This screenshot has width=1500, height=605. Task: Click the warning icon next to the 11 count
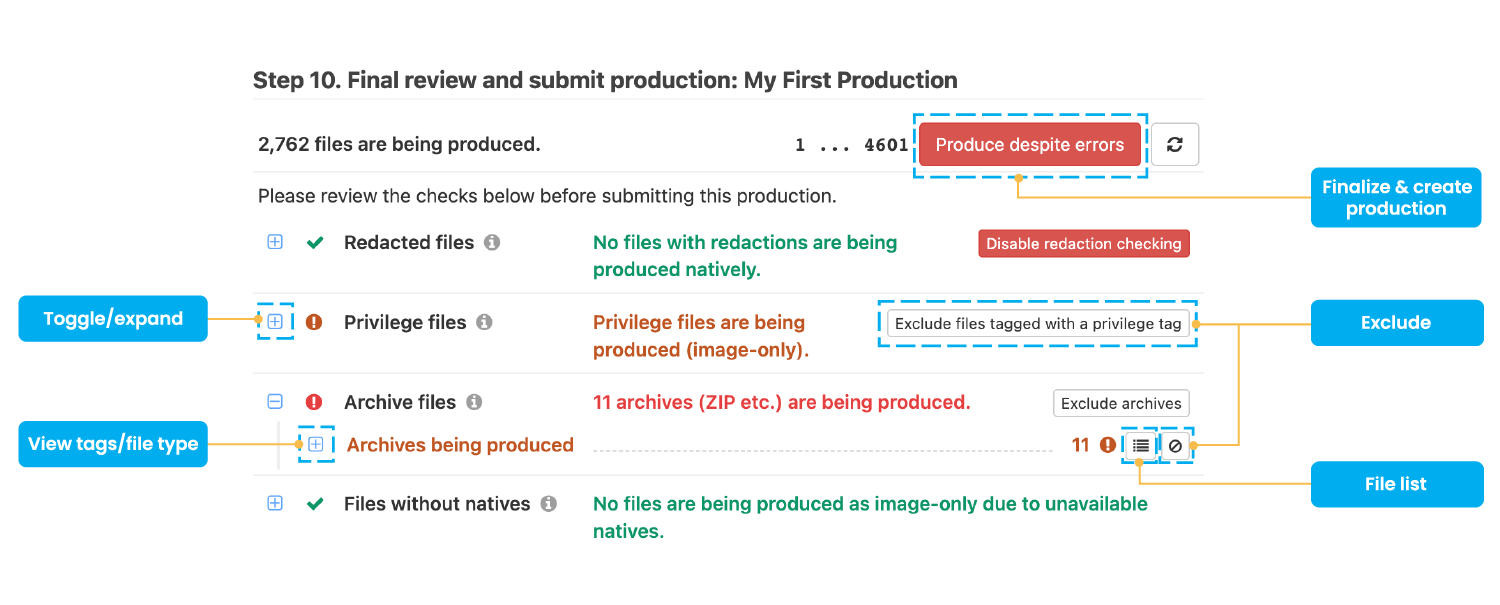tap(1106, 446)
